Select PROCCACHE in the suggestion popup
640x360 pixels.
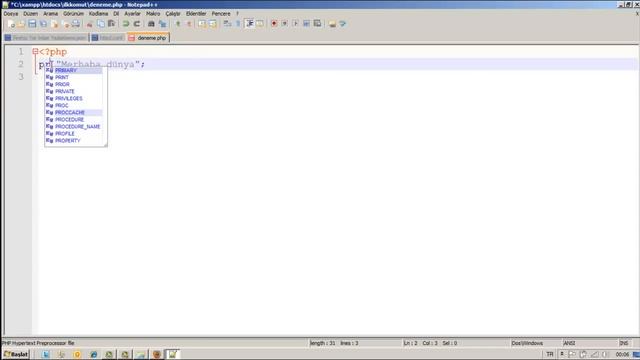74,113
